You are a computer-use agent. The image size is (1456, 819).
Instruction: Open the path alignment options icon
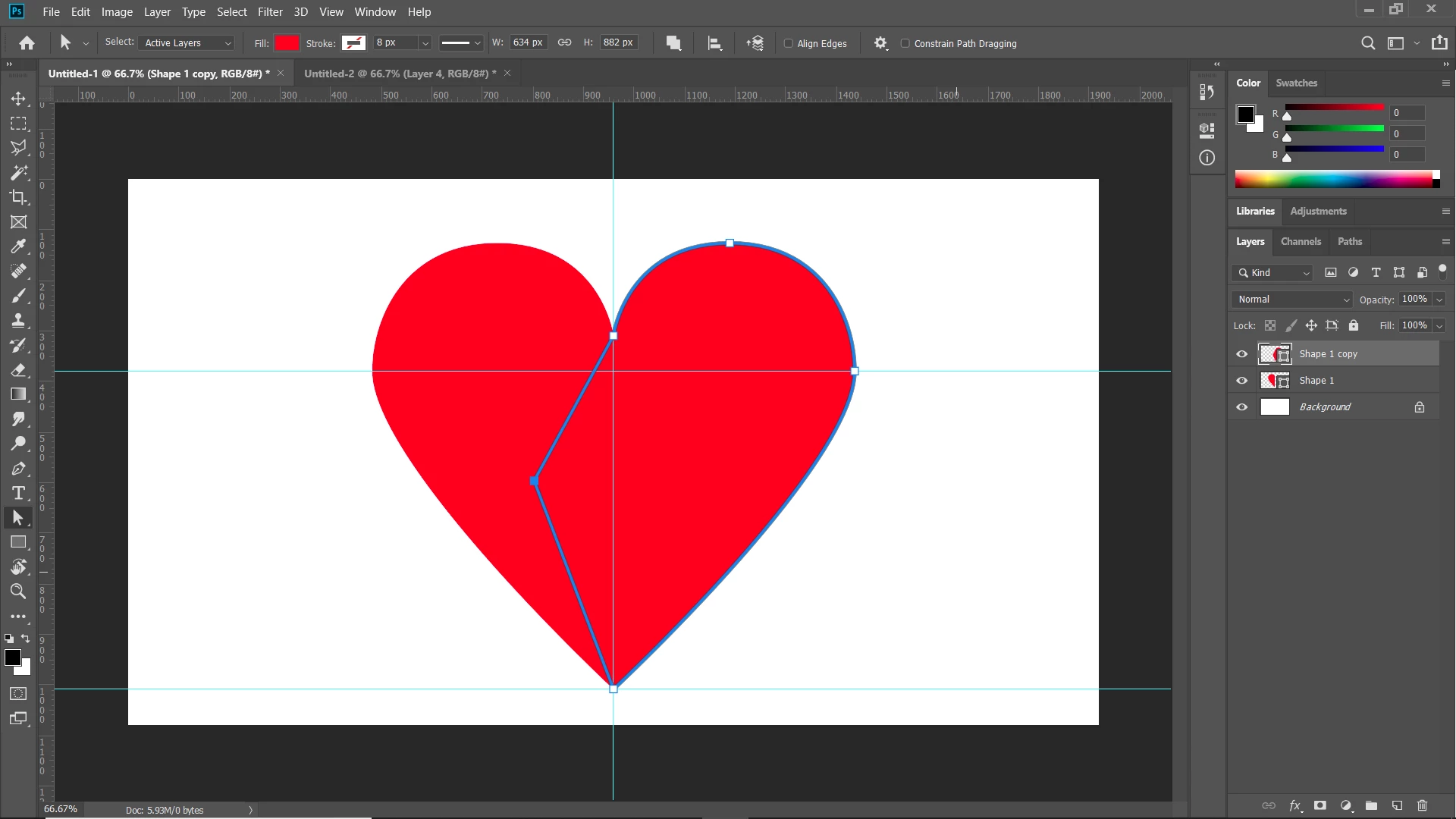(x=714, y=43)
